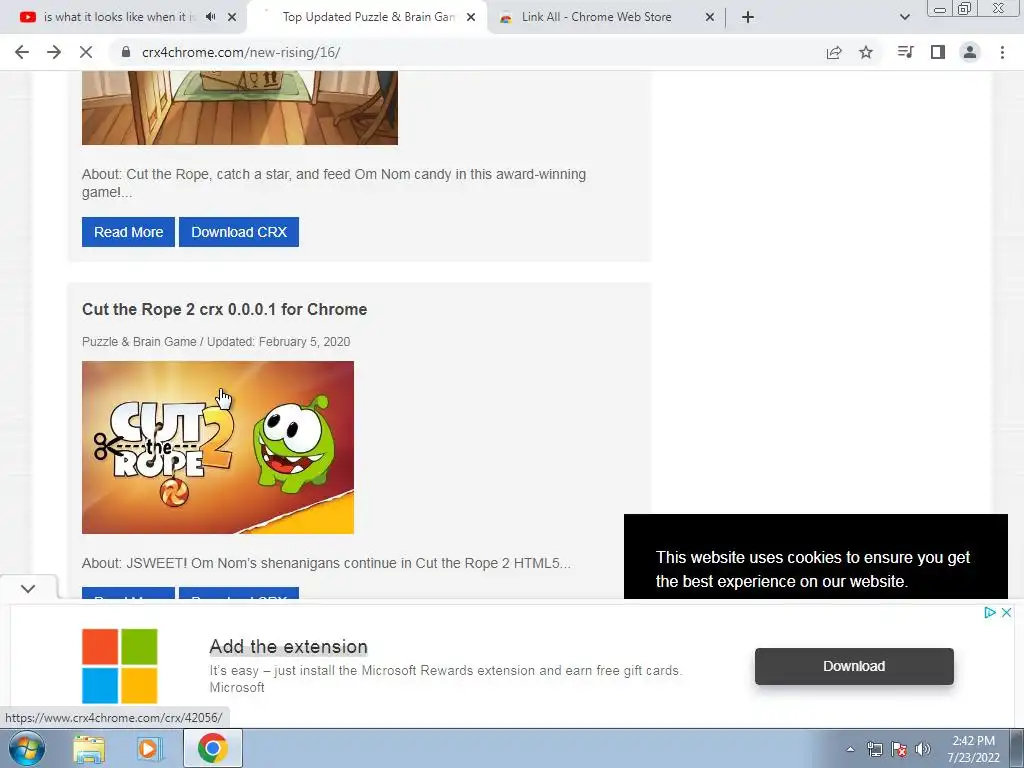Share this page icon
This screenshot has height=768, width=1024.
834,52
